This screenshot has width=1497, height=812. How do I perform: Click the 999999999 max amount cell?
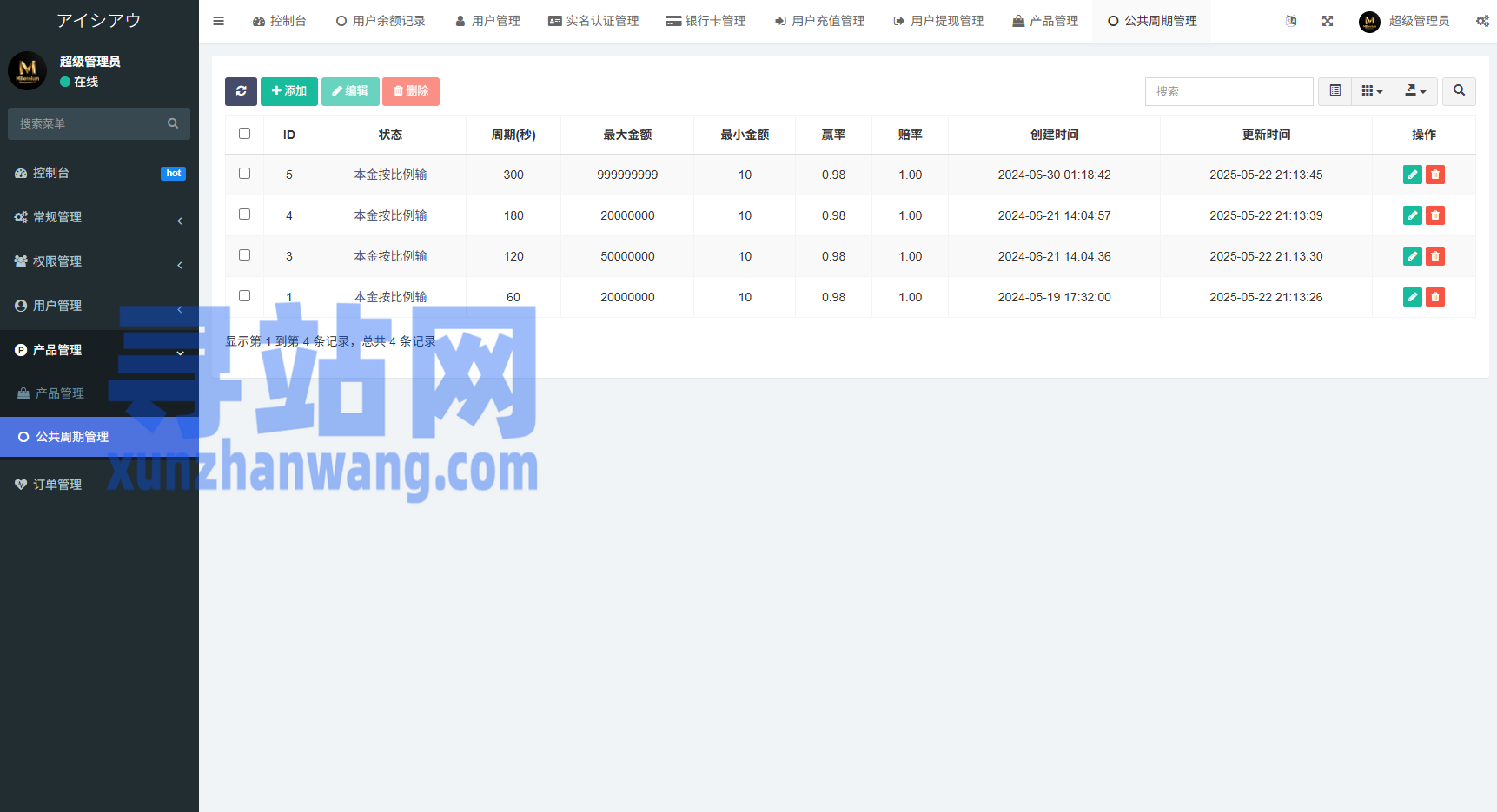[x=627, y=175]
